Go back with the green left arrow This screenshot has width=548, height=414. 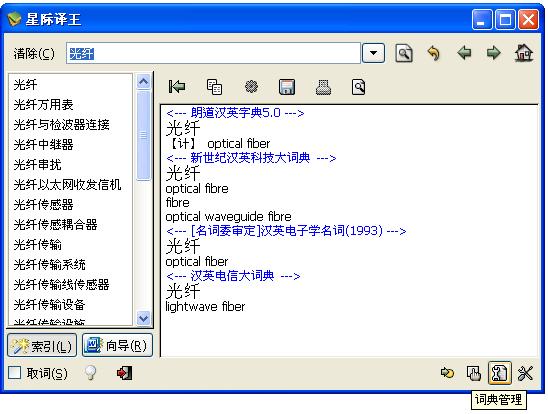pos(464,53)
